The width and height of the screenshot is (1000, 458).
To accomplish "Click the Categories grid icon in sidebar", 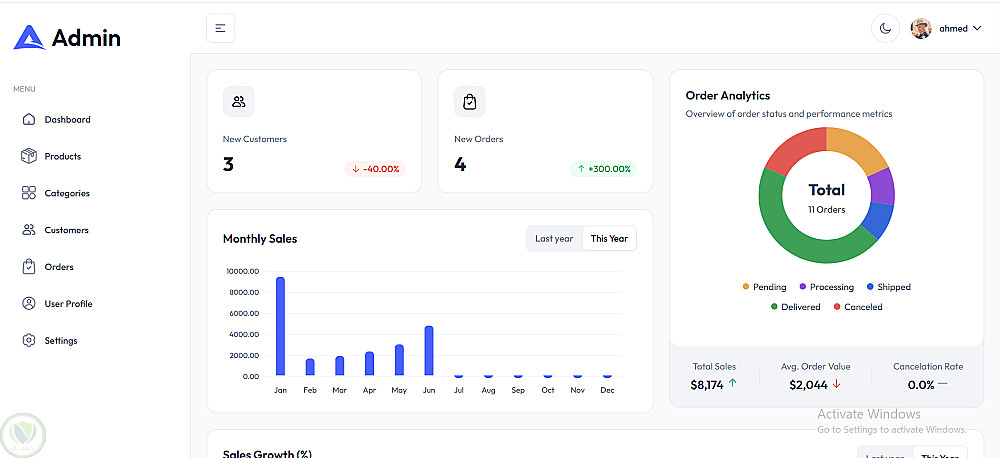I will pyautogui.click(x=29, y=193).
